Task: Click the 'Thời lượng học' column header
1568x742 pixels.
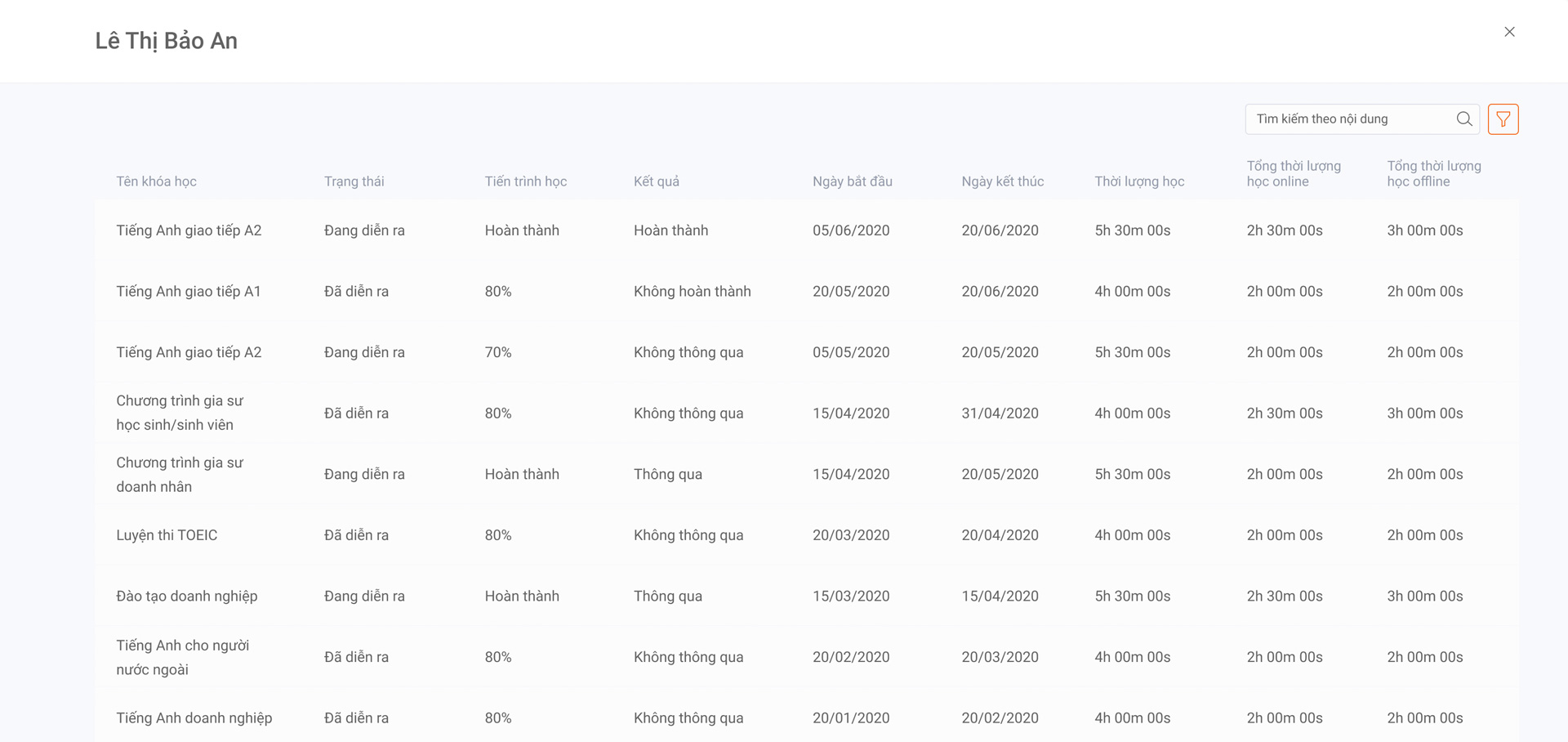Action: [x=1138, y=181]
